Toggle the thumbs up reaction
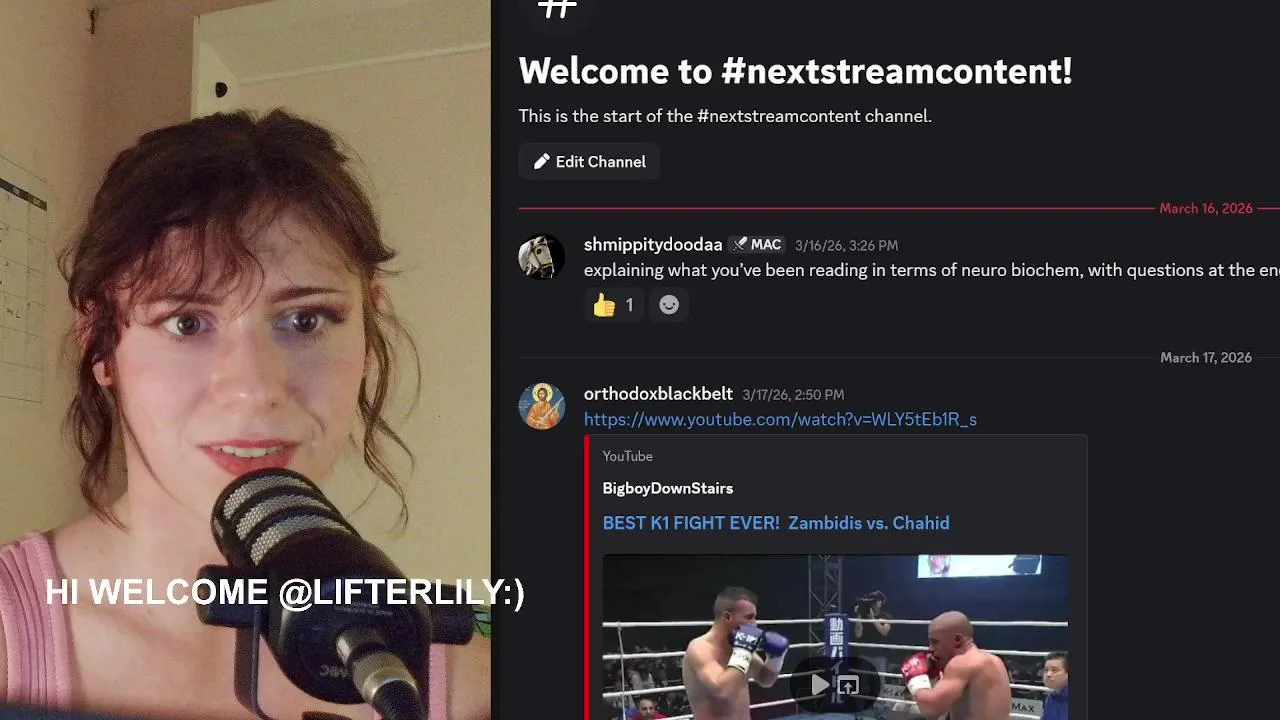 click(x=614, y=305)
